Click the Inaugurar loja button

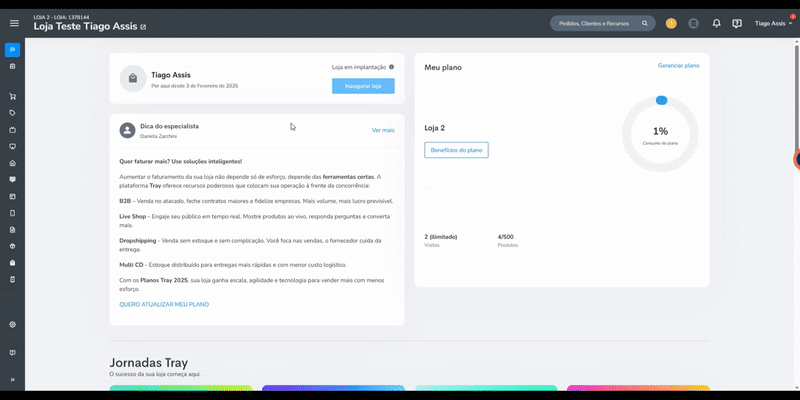(363, 86)
